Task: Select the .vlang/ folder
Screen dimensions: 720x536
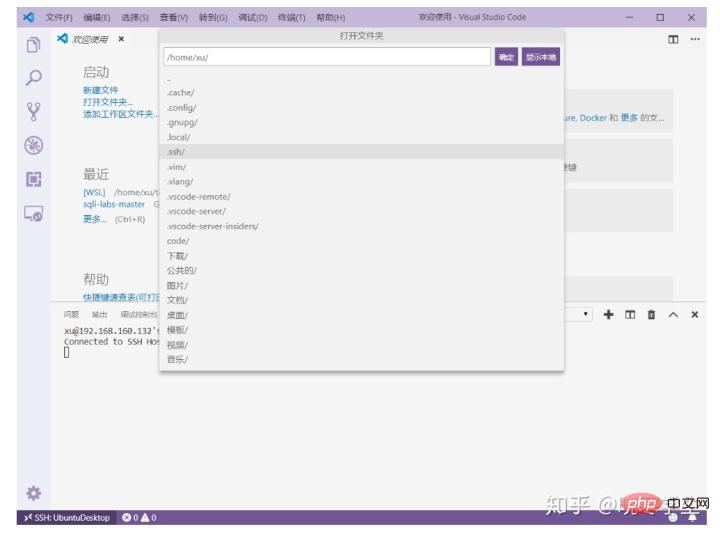Action: coord(362,181)
